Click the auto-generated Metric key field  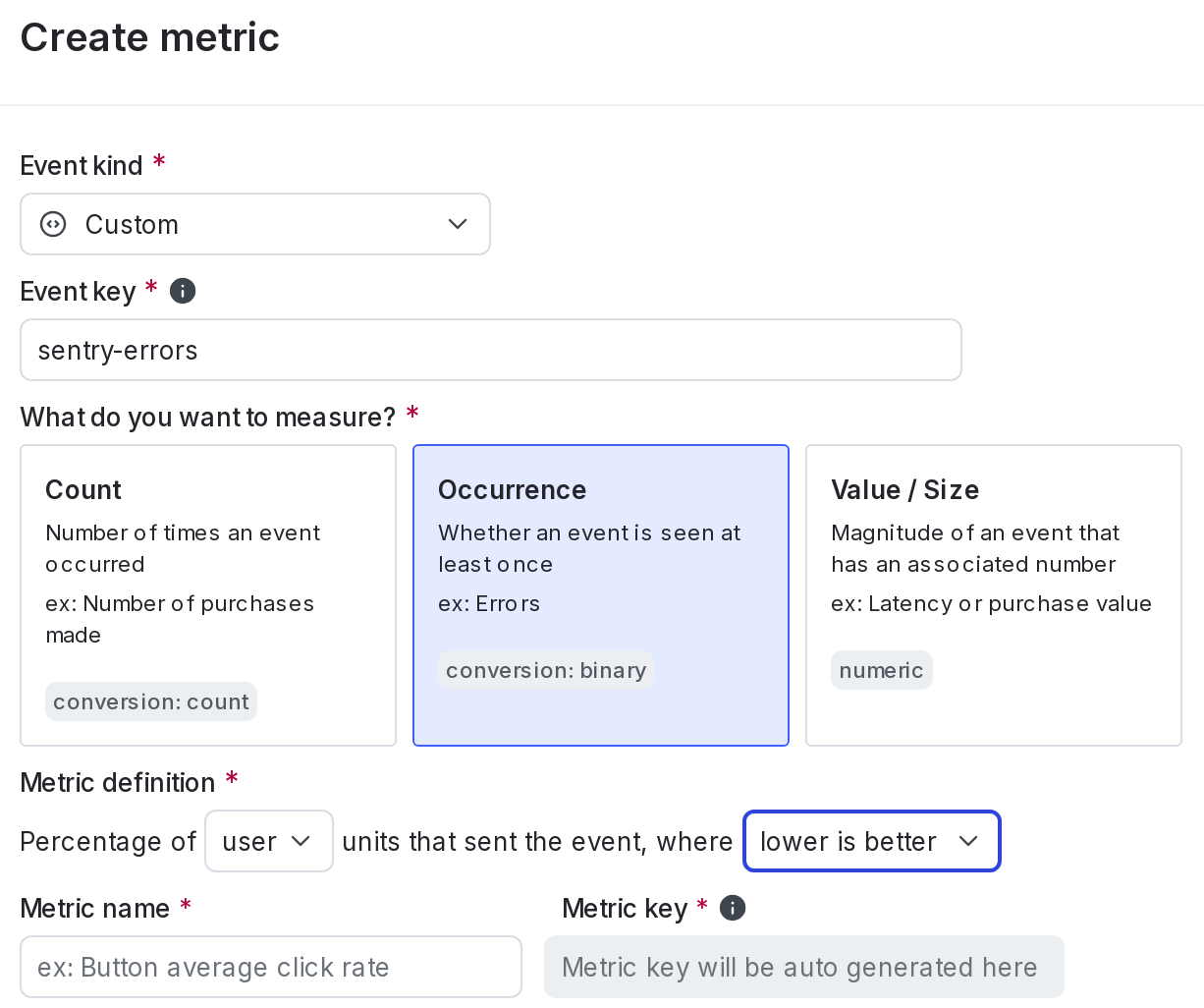click(x=804, y=967)
